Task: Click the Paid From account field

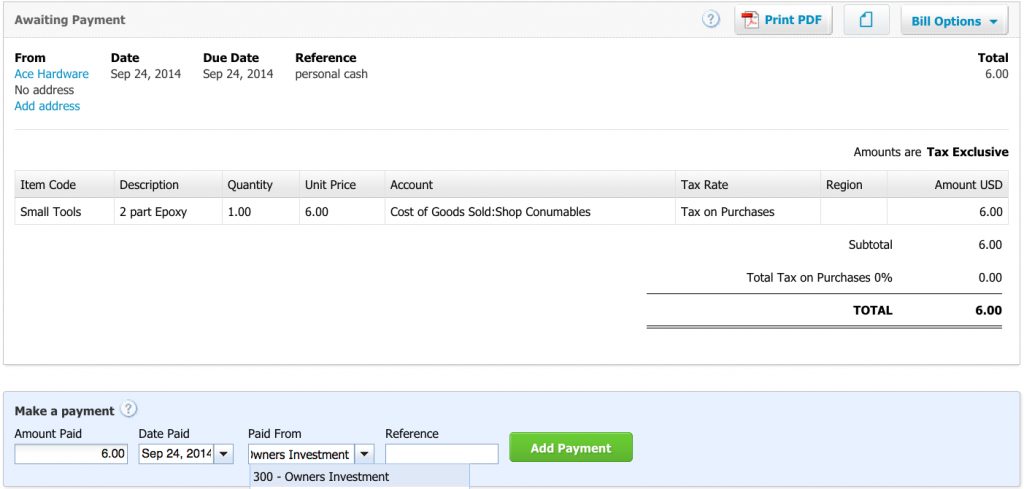Action: pos(301,454)
